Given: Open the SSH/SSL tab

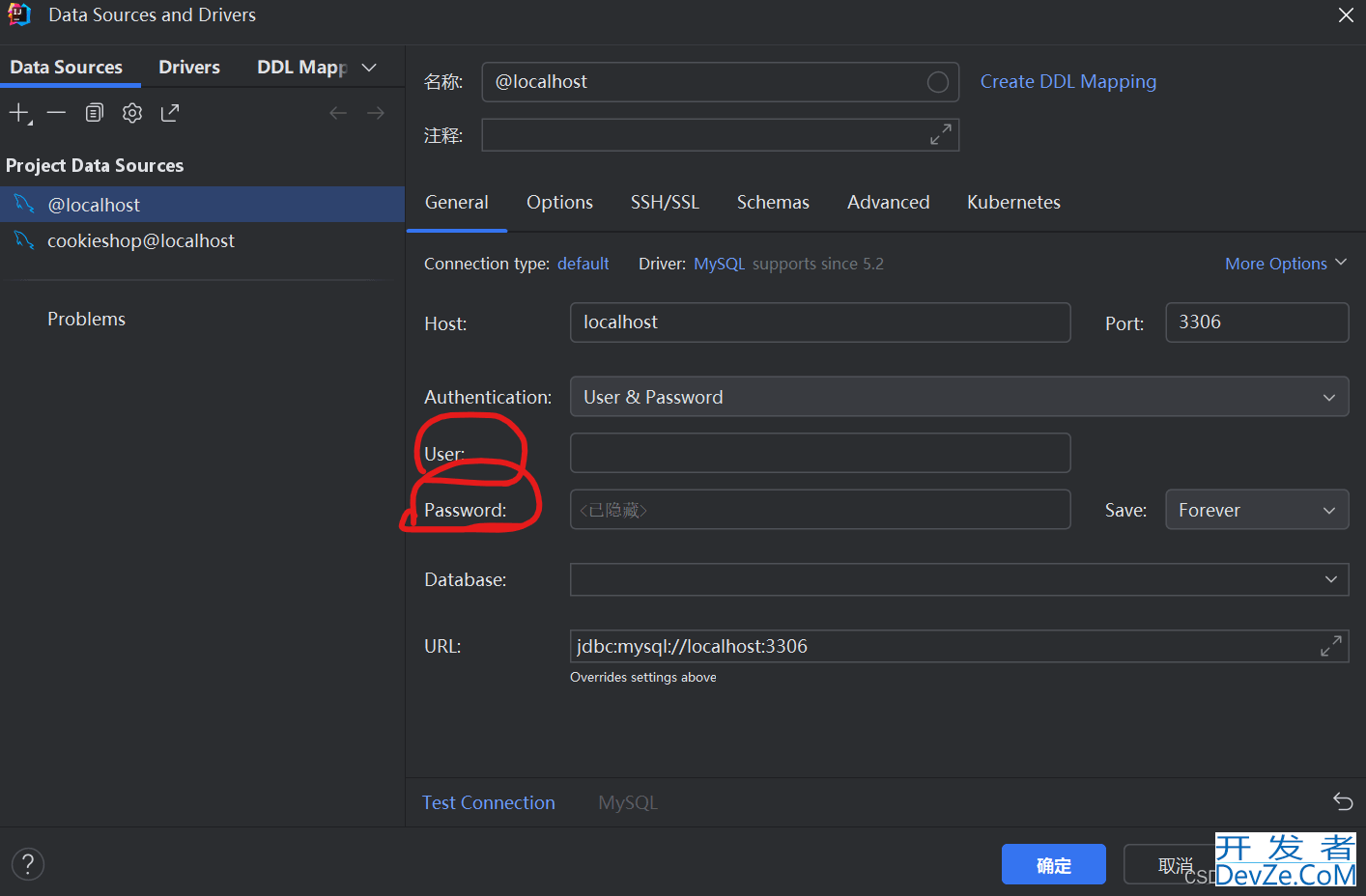Looking at the screenshot, I should point(665,202).
